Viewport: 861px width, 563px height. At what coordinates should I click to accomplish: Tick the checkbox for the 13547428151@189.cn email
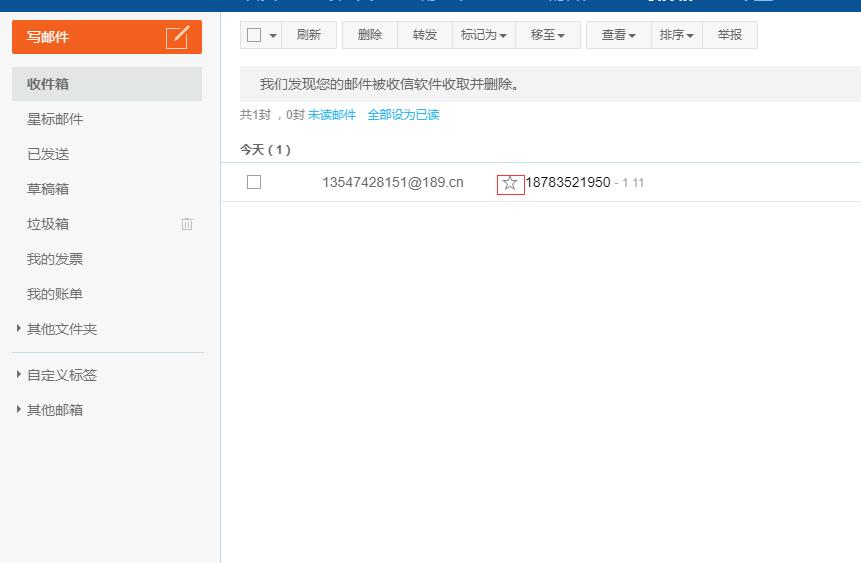tap(254, 182)
